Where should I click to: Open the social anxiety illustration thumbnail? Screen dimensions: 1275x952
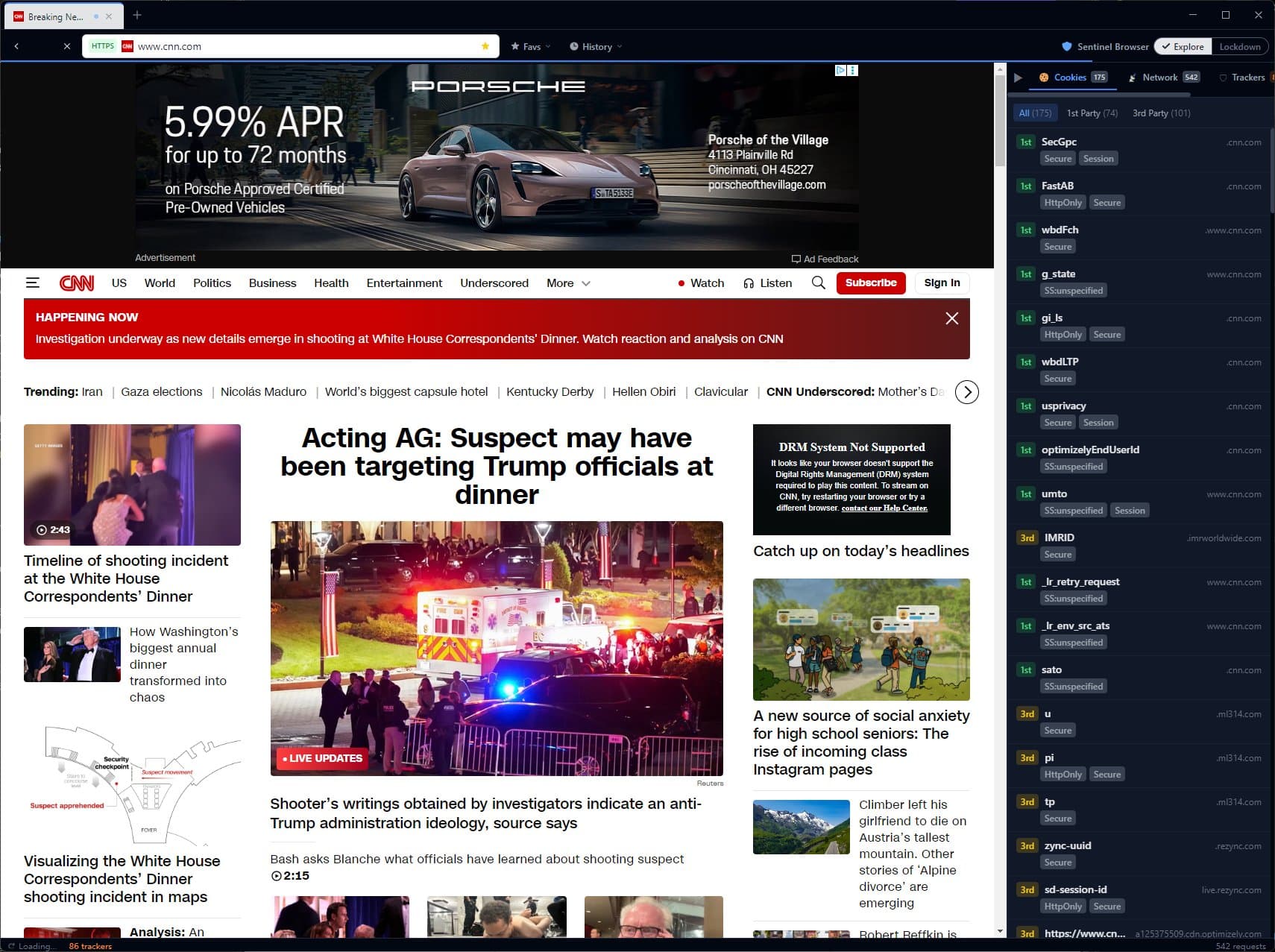[861, 640]
